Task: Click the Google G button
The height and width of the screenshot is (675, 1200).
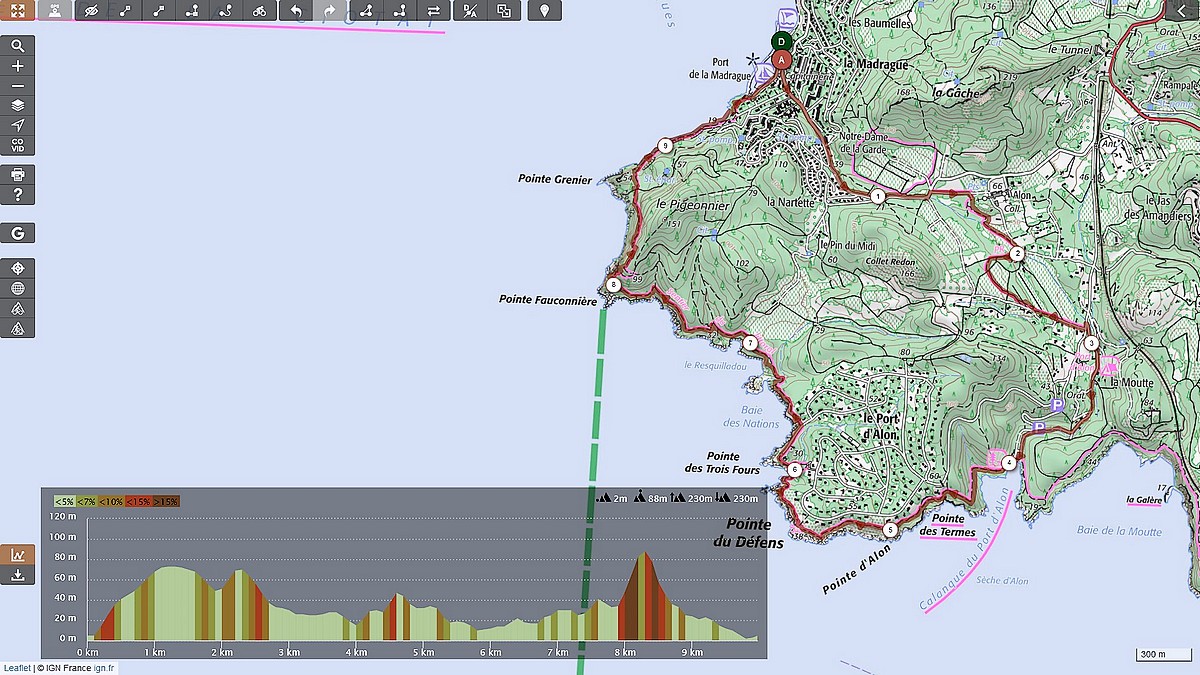Action: click(x=18, y=233)
